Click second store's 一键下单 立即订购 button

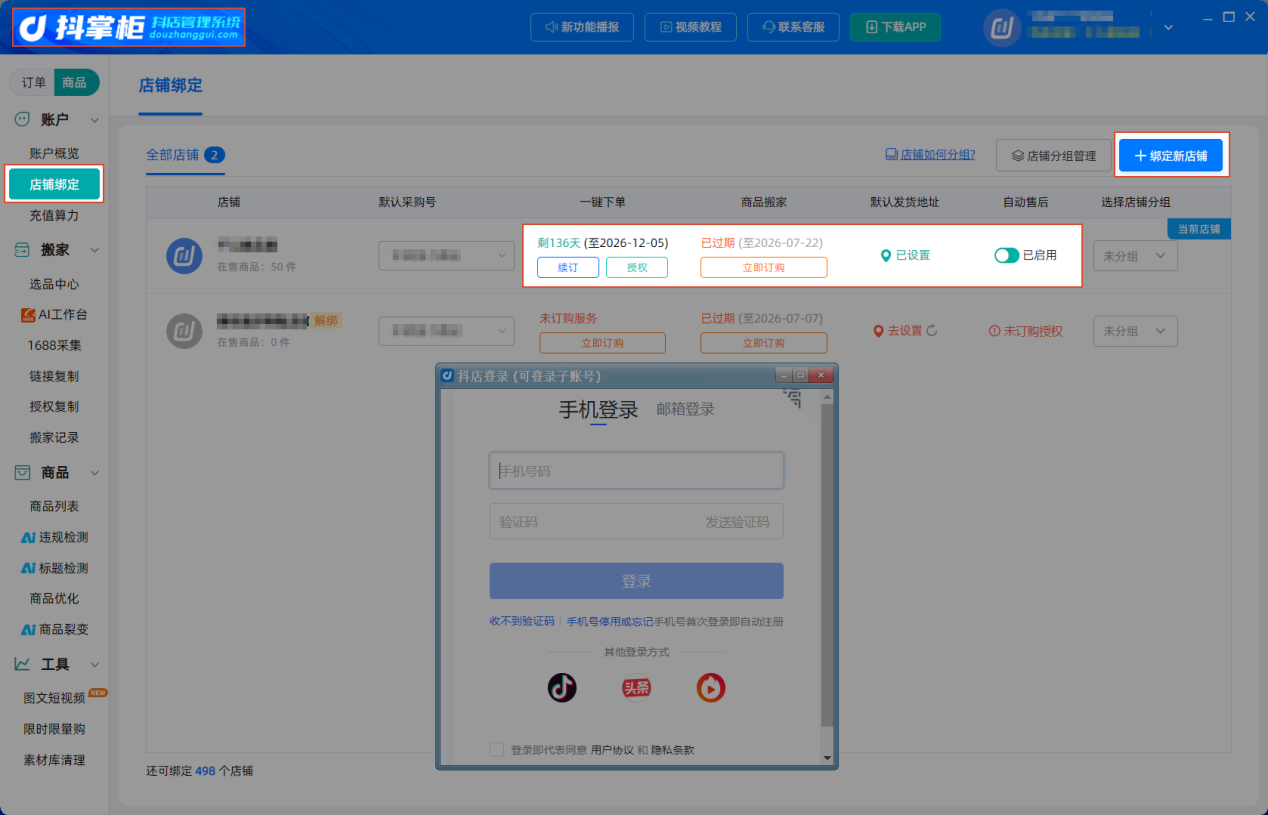[602, 343]
